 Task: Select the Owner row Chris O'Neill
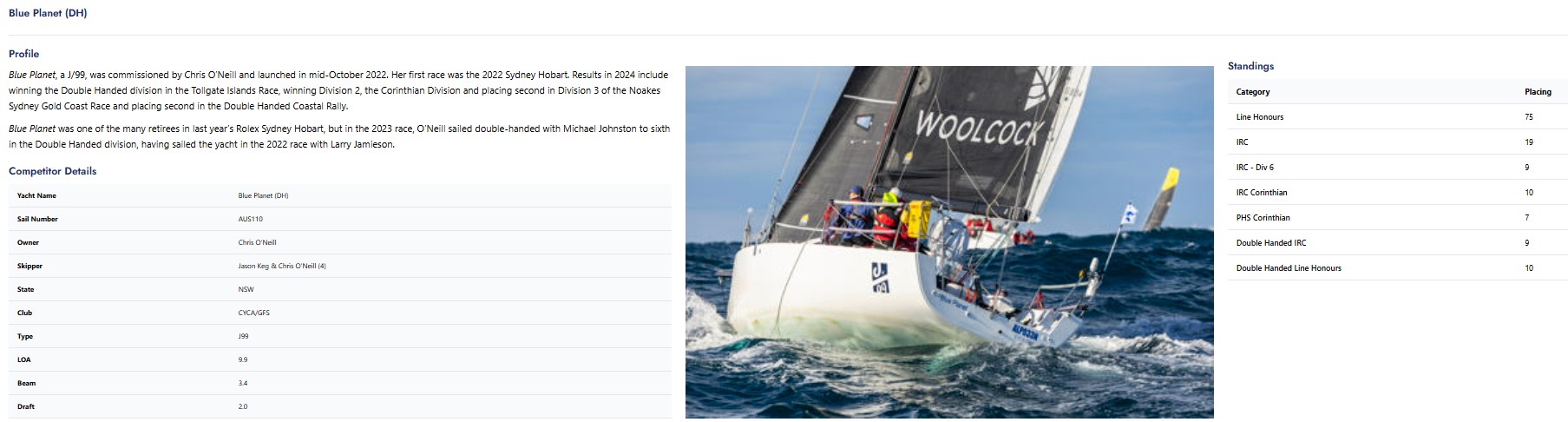(x=340, y=242)
